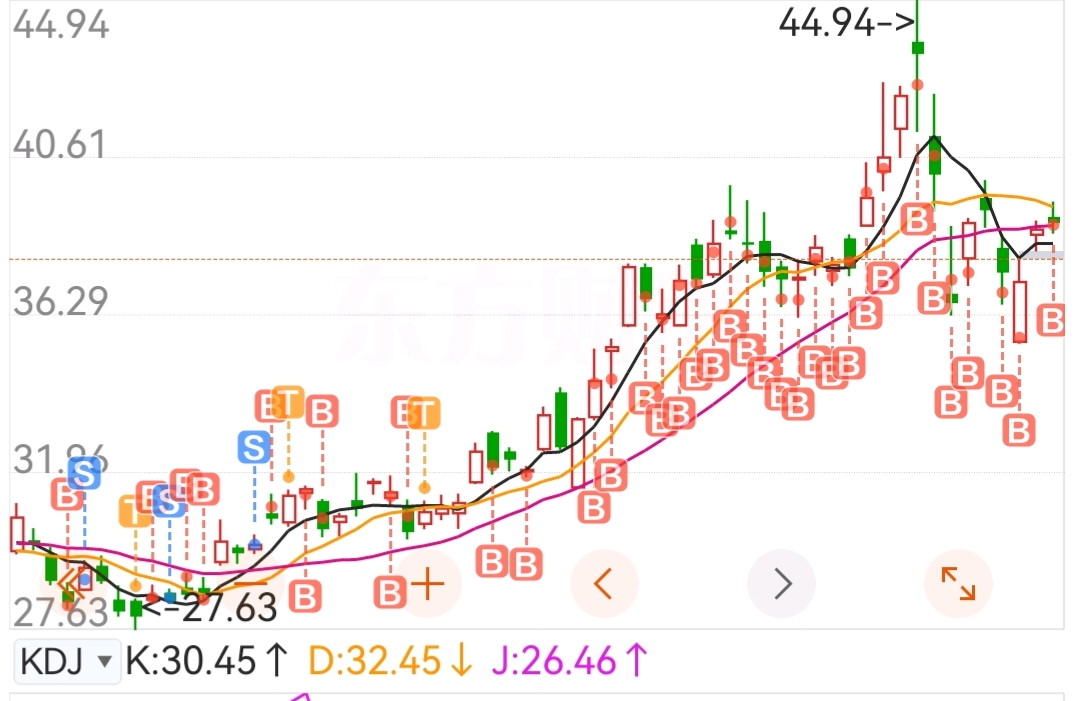Move chart left with the orange arrow
Screen dimensions: 1077x701
604,584
